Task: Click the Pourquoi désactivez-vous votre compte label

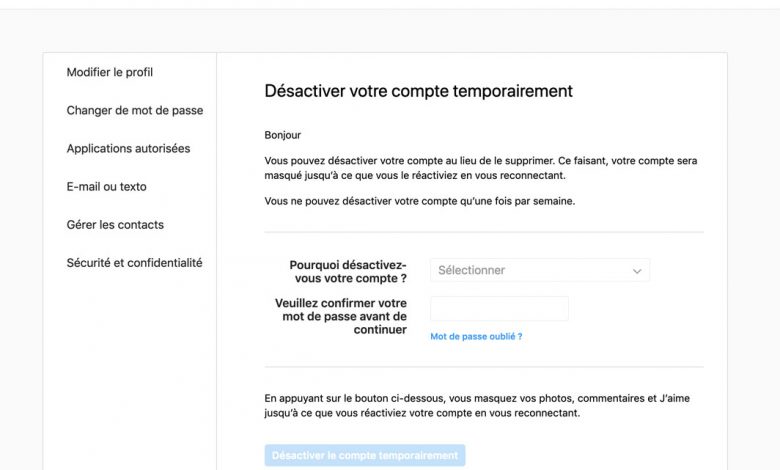Action: pos(347,271)
